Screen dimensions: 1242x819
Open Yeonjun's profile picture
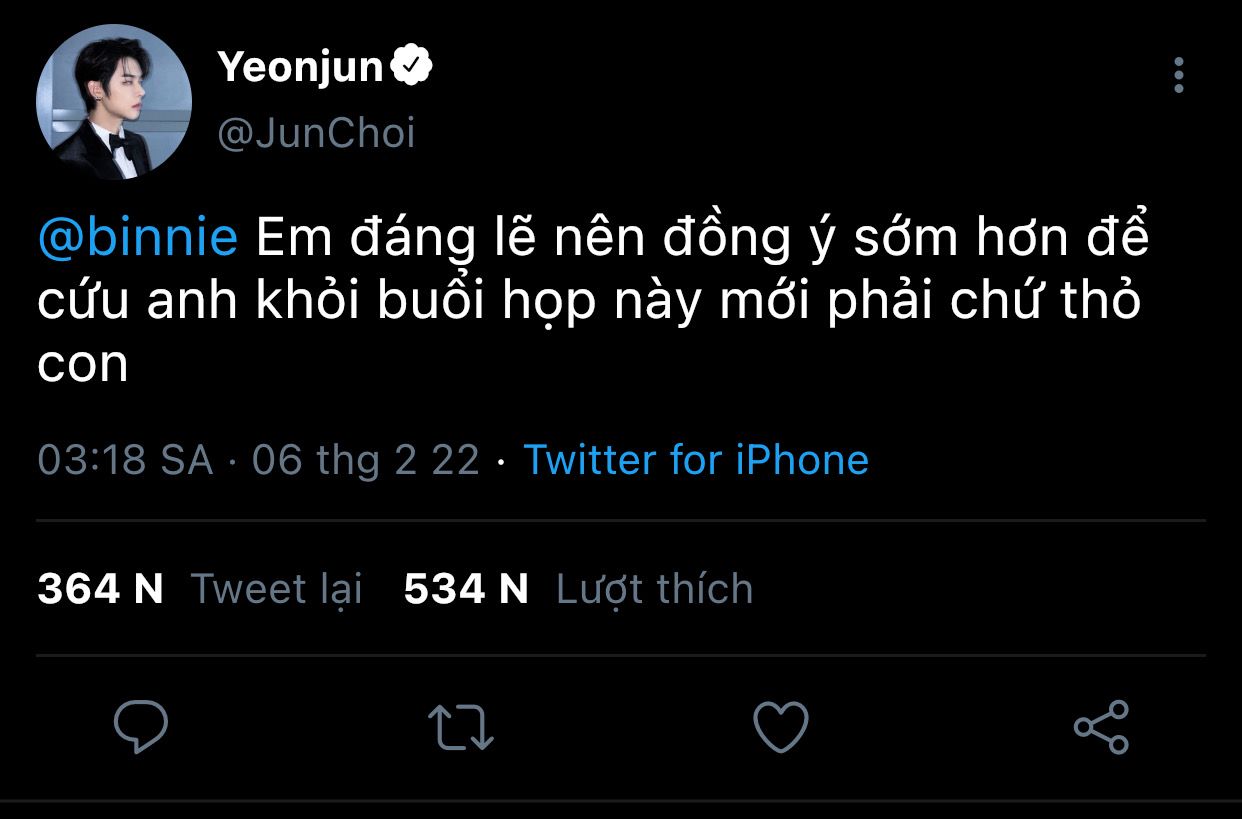pyautogui.click(x=114, y=102)
